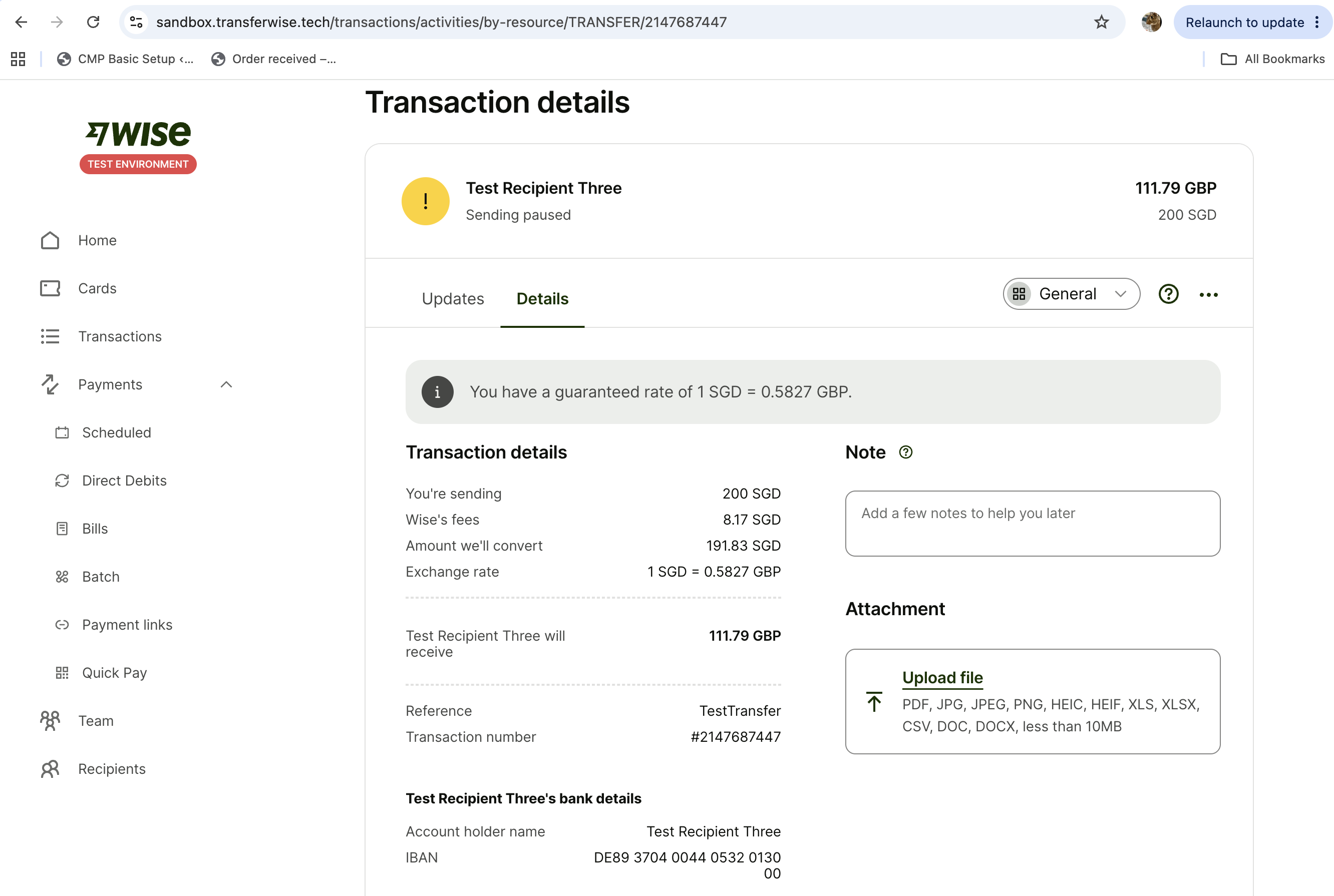Switch to the Updates tab
Screen dimensions: 1334x896
(x=453, y=299)
